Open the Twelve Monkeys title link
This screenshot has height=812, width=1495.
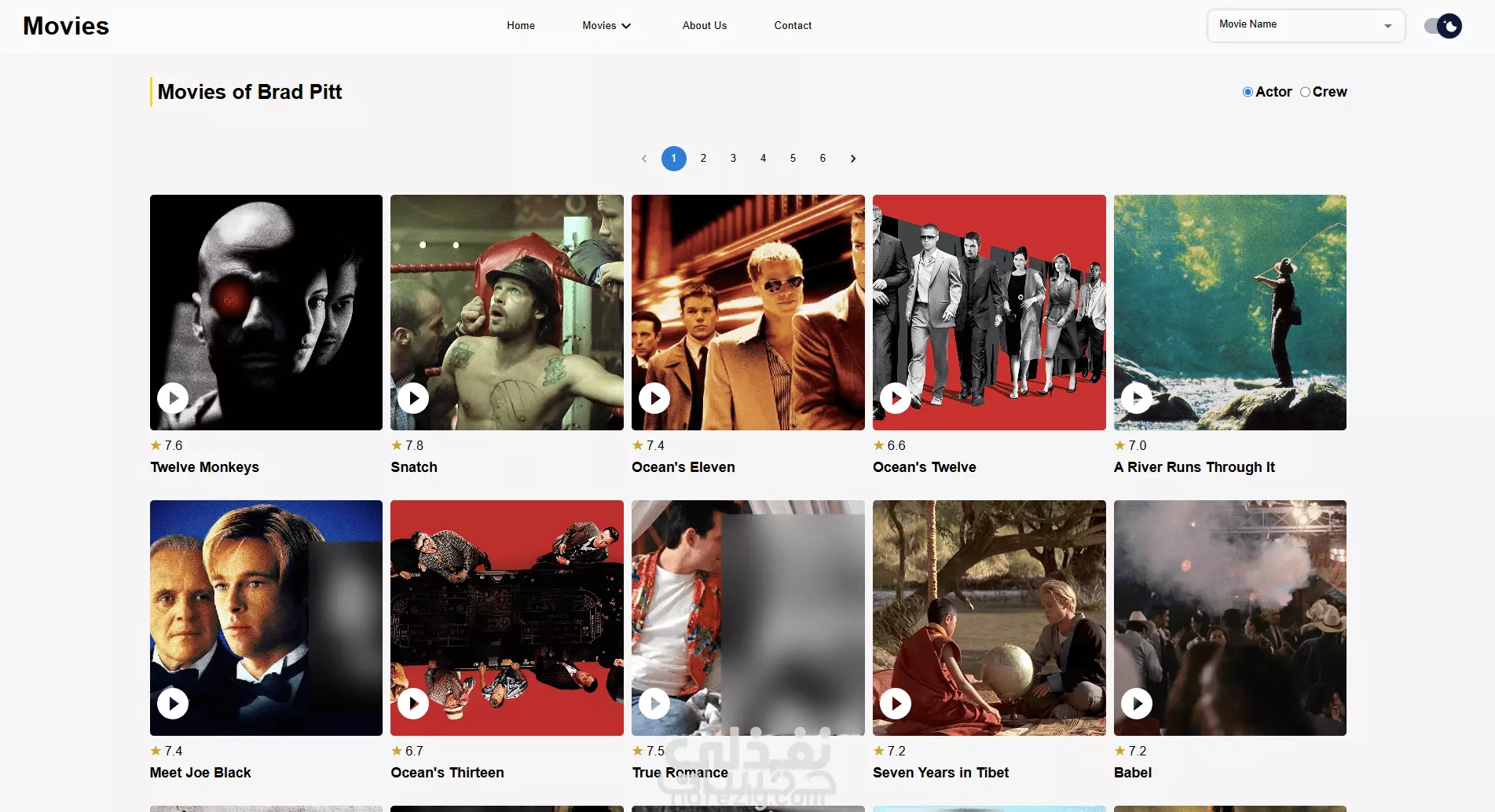coord(204,467)
